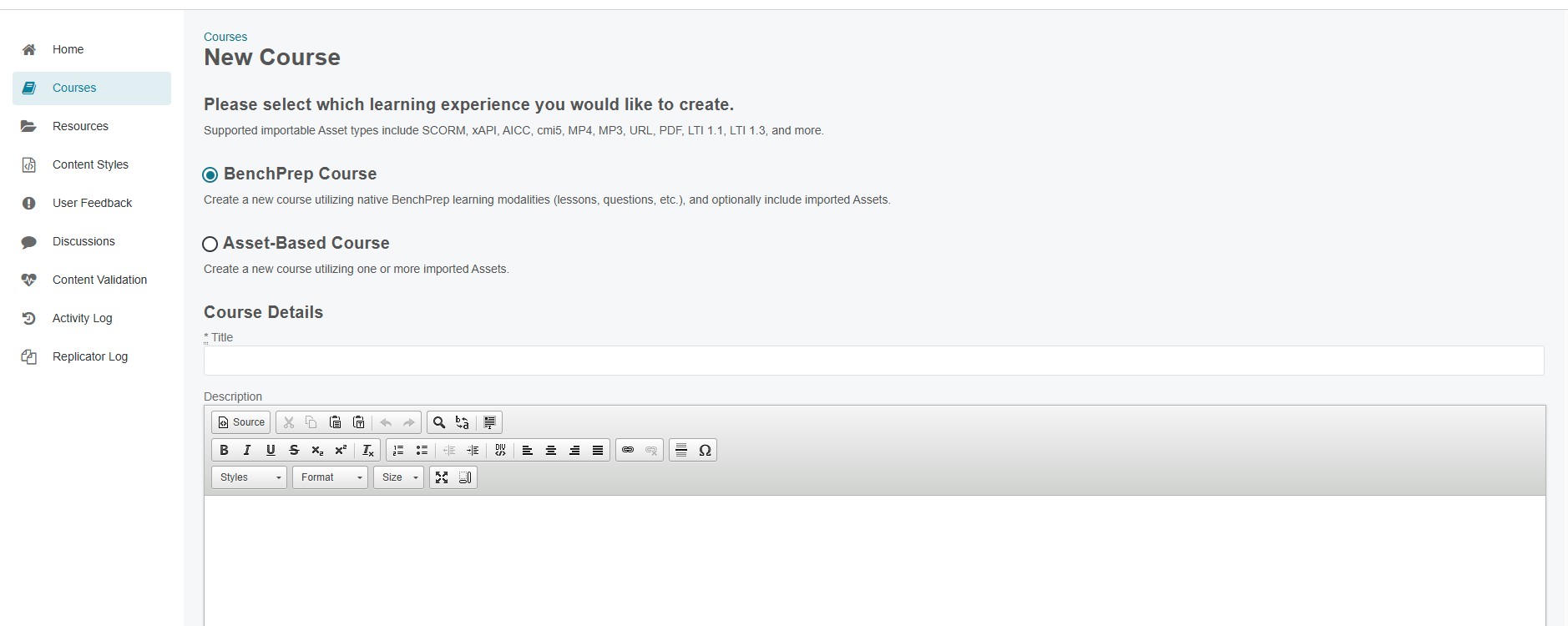Click the Paste icon in the editor toolbar
Viewport: 1568px width, 626px height.
[x=335, y=422]
